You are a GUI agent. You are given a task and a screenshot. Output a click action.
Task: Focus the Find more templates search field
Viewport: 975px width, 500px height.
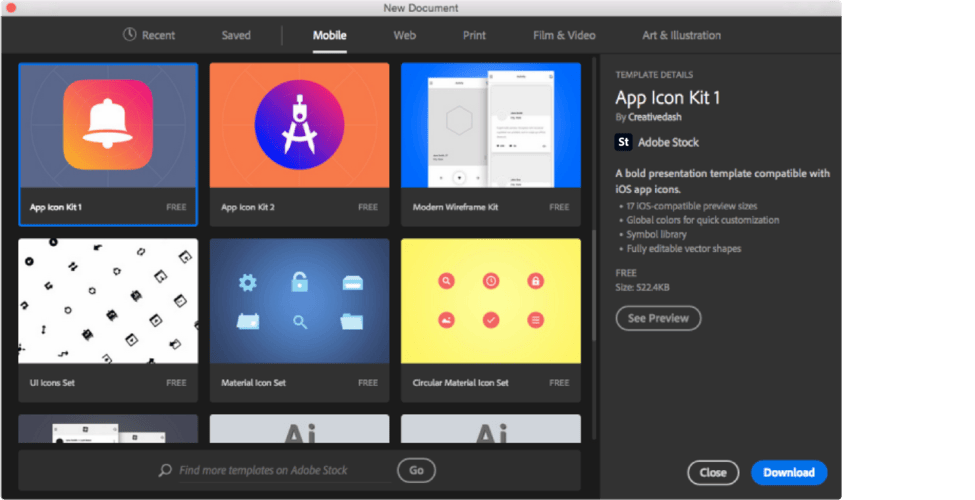(280, 470)
